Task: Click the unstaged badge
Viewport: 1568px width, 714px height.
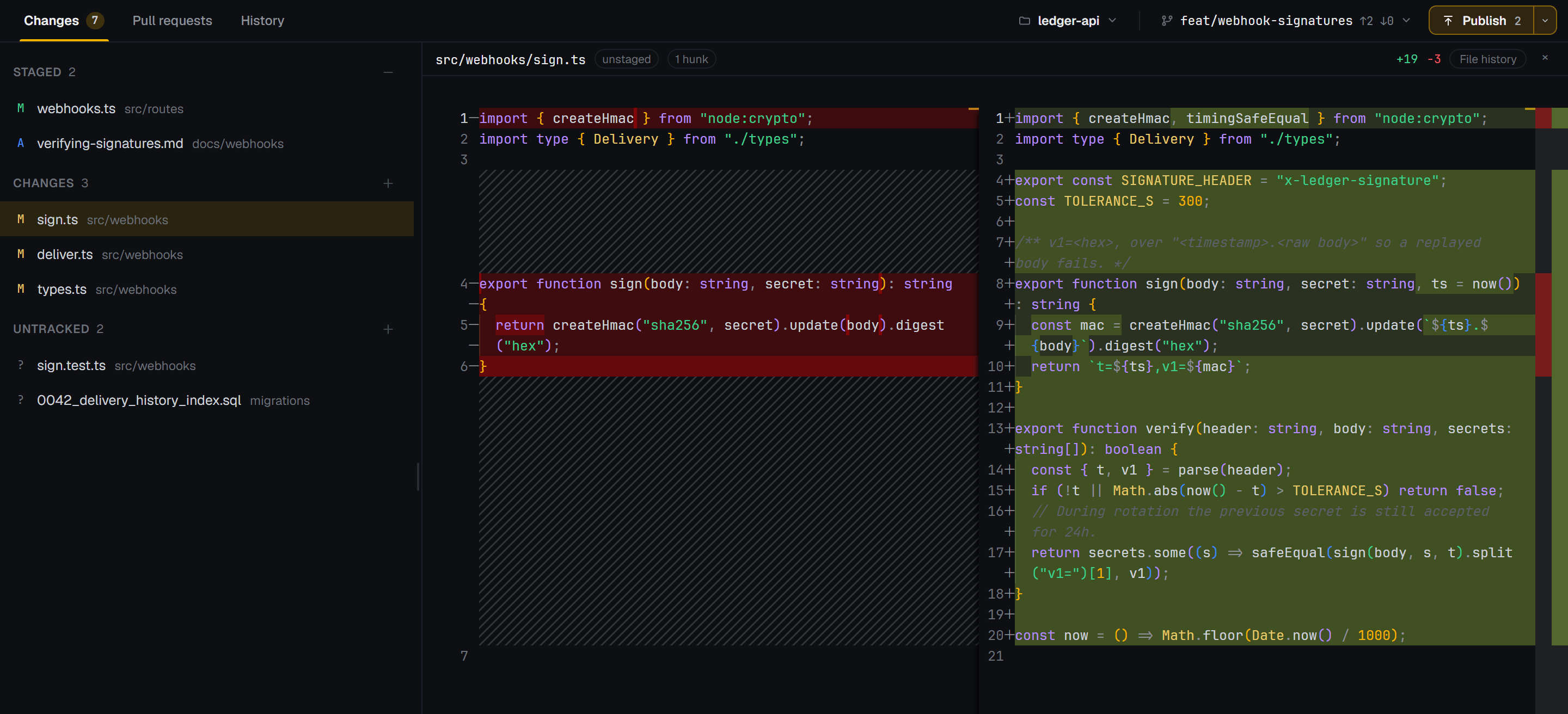Action: pyautogui.click(x=626, y=59)
